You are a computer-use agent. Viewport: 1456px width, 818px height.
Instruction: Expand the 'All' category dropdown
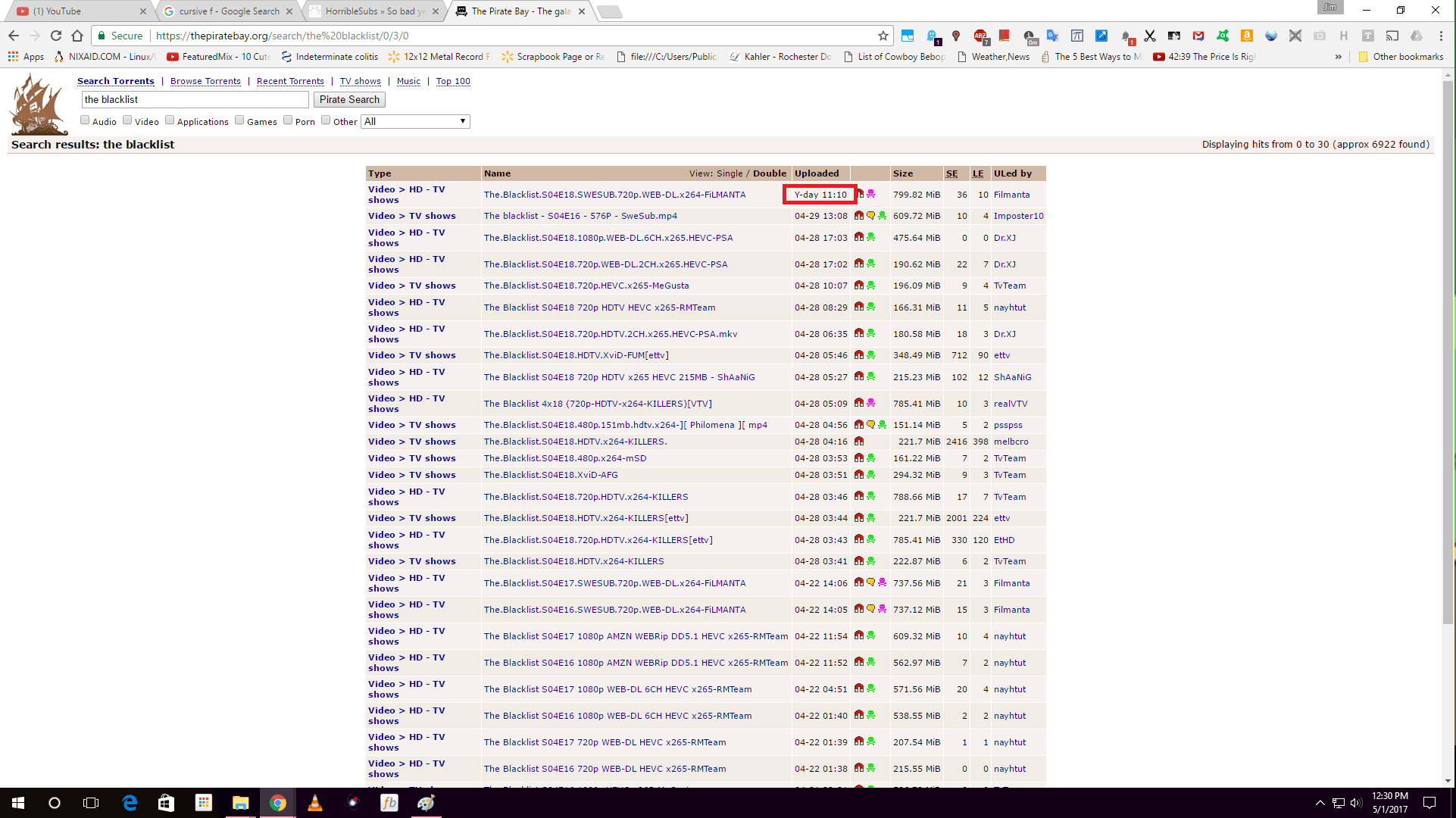tap(415, 121)
